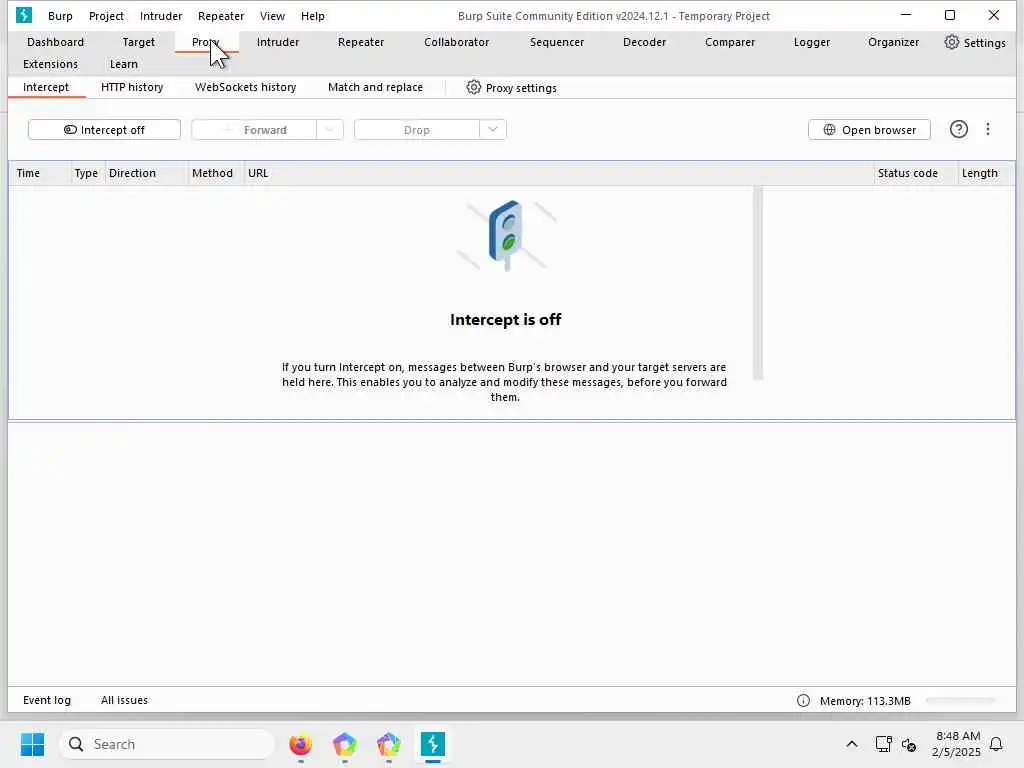Screen dimensions: 1024x768
Task: Expand the Forward dropdown arrow
Action: 330,129
